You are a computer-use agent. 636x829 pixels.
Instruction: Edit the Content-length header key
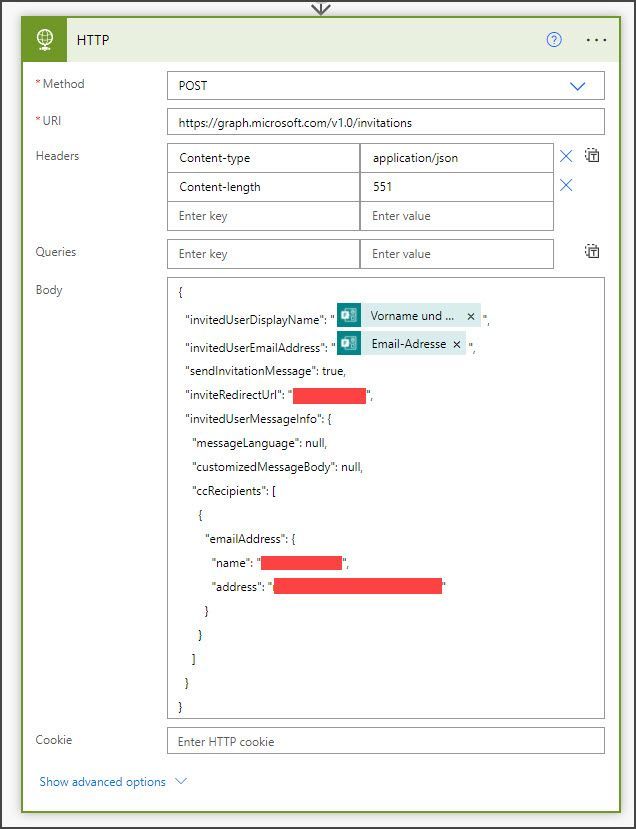(x=263, y=187)
